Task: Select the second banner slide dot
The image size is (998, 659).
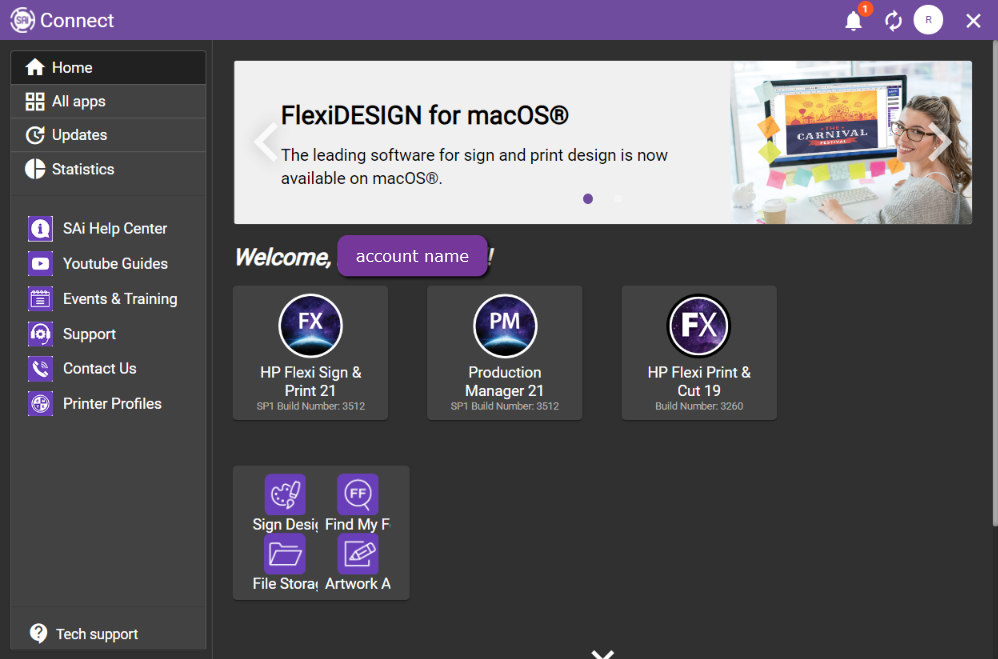Action: 617,199
